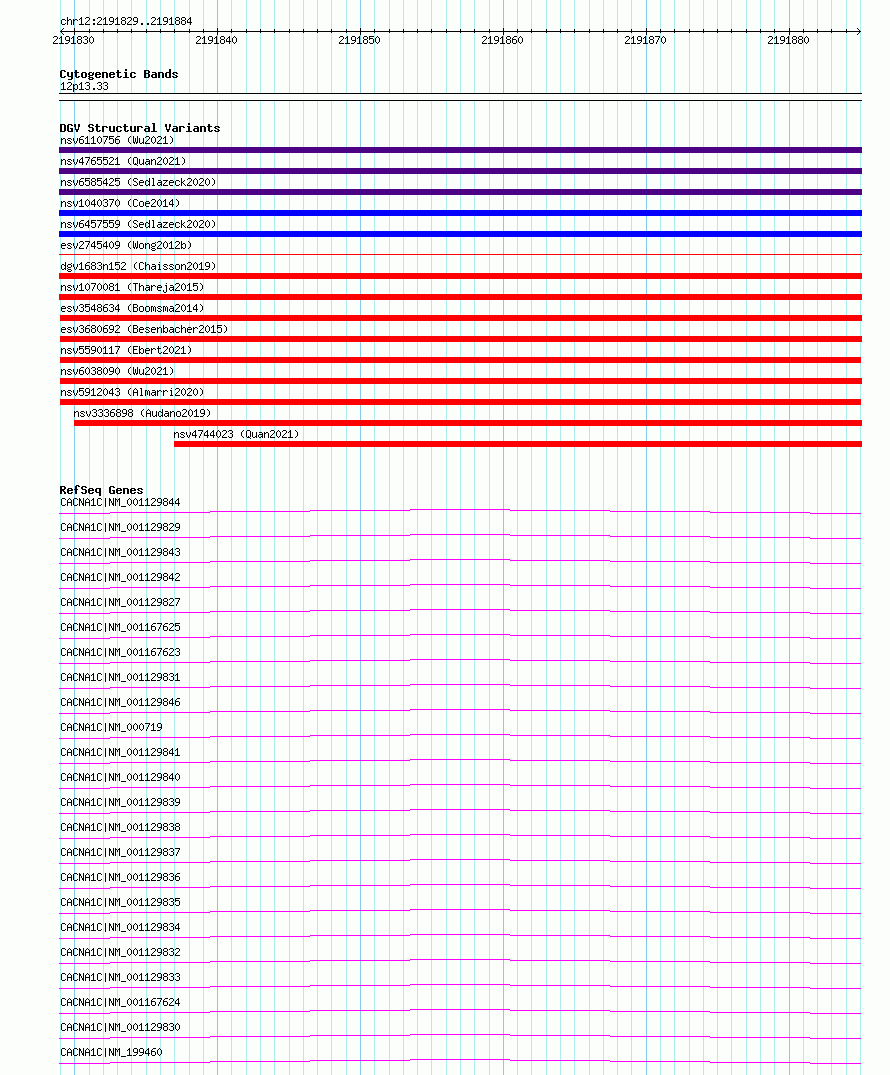The width and height of the screenshot is (890, 1075).
Task: Open transcript CACNA1C|NM_001129841
Action: (x=121, y=753)
